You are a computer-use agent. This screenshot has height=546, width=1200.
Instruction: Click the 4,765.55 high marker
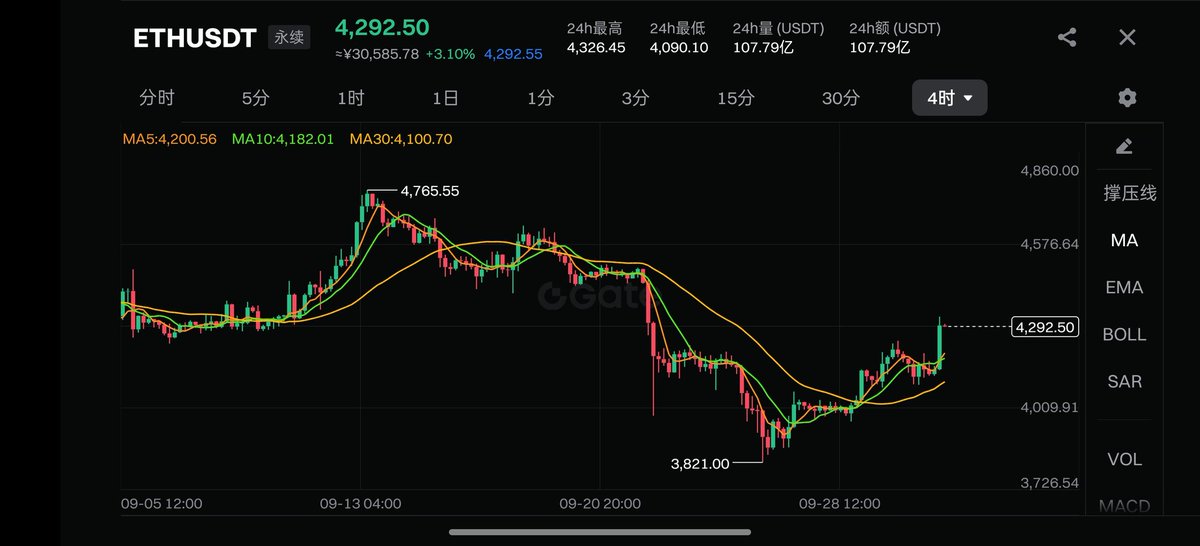pyautogui.click(x=429, y=190)
